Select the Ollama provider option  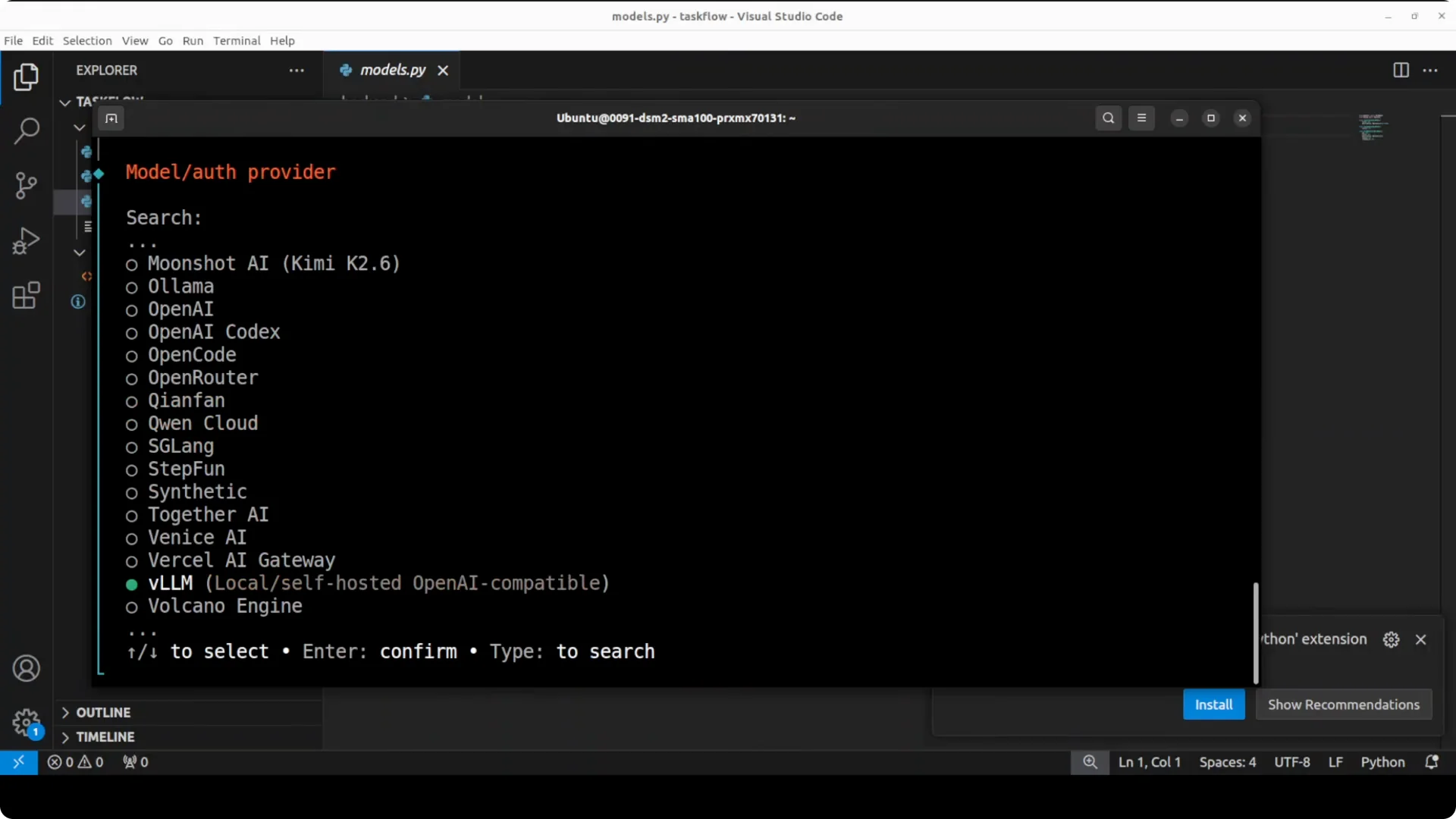coord(170,287)
